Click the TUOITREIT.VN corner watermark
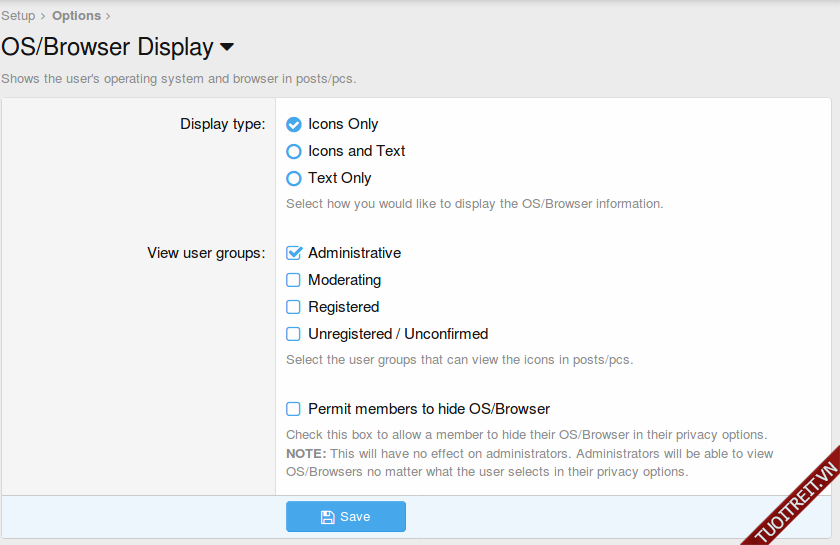This screenshot has width=840, height=545. point(795,496)
